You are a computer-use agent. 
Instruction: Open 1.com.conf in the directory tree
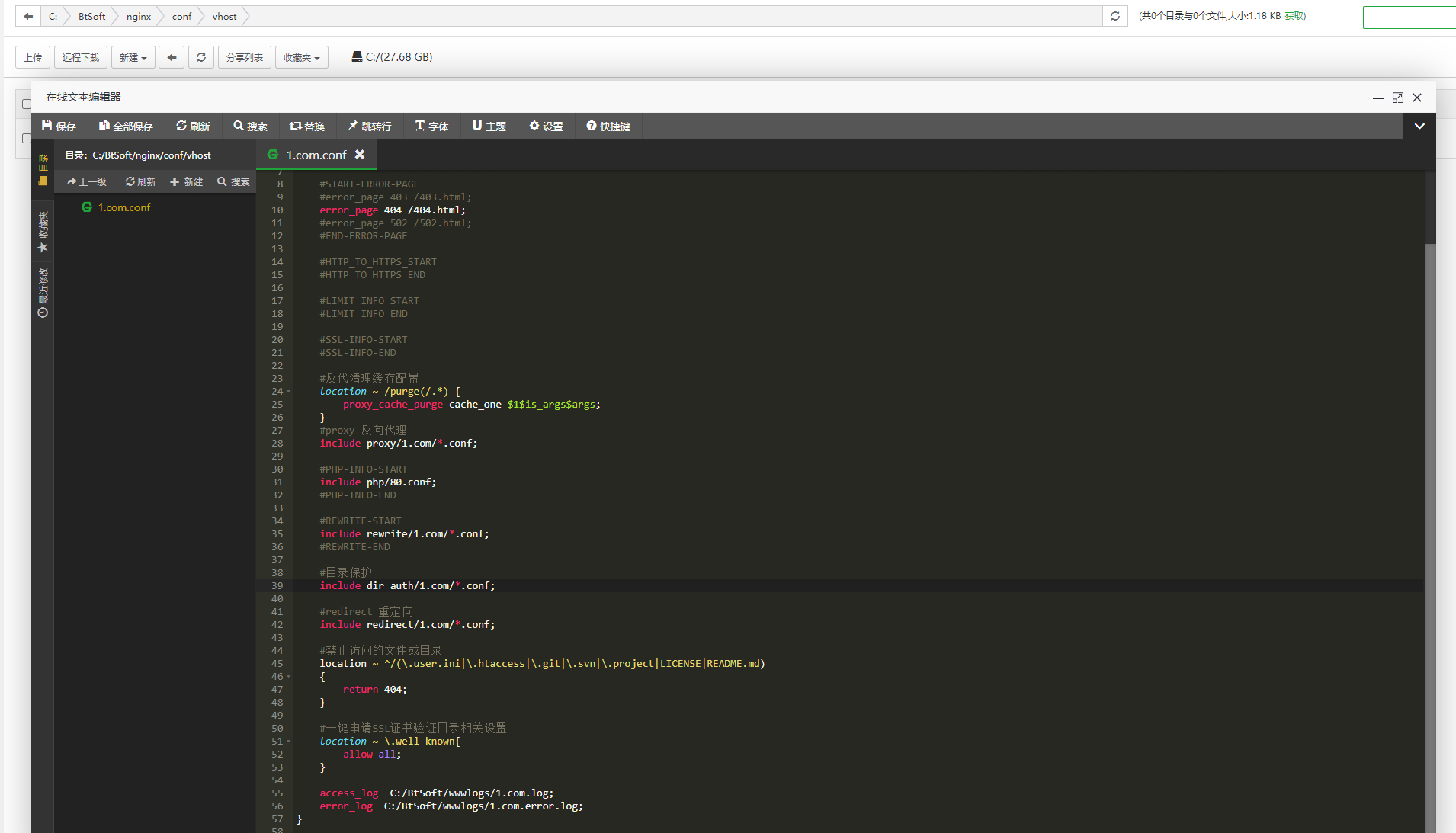pos(123,207)
